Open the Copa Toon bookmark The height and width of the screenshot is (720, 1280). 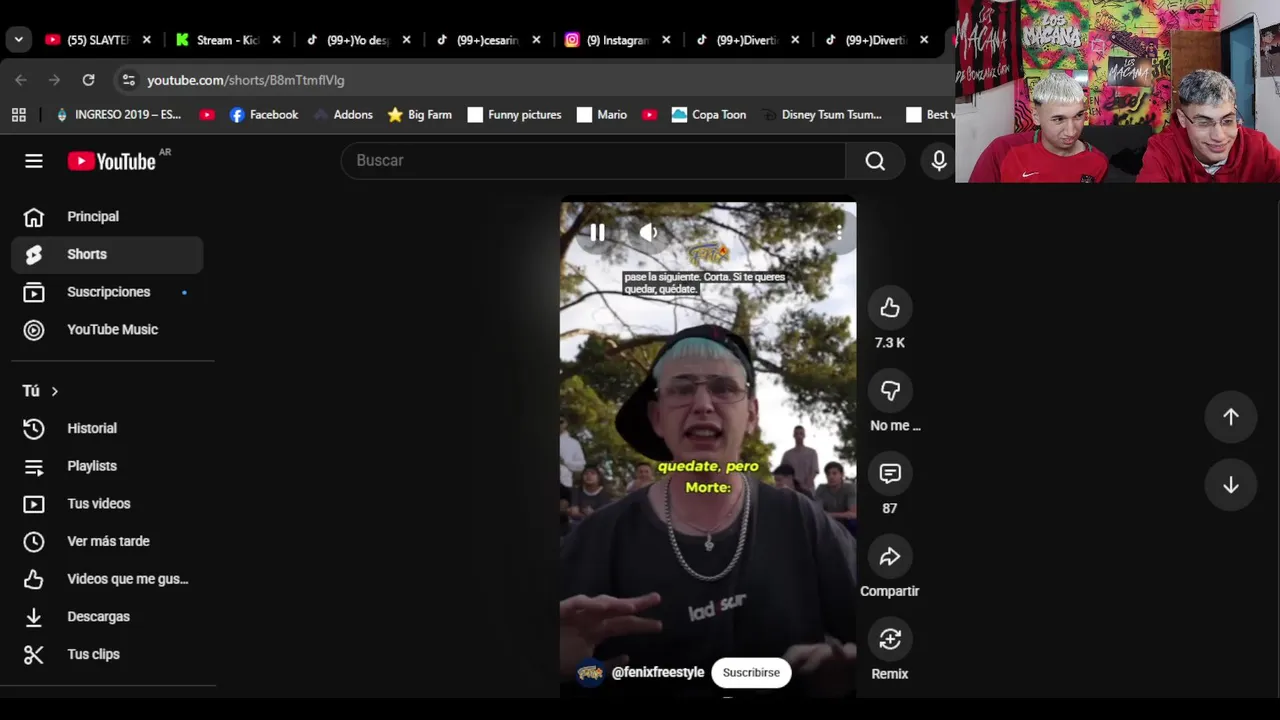(709, 115)
